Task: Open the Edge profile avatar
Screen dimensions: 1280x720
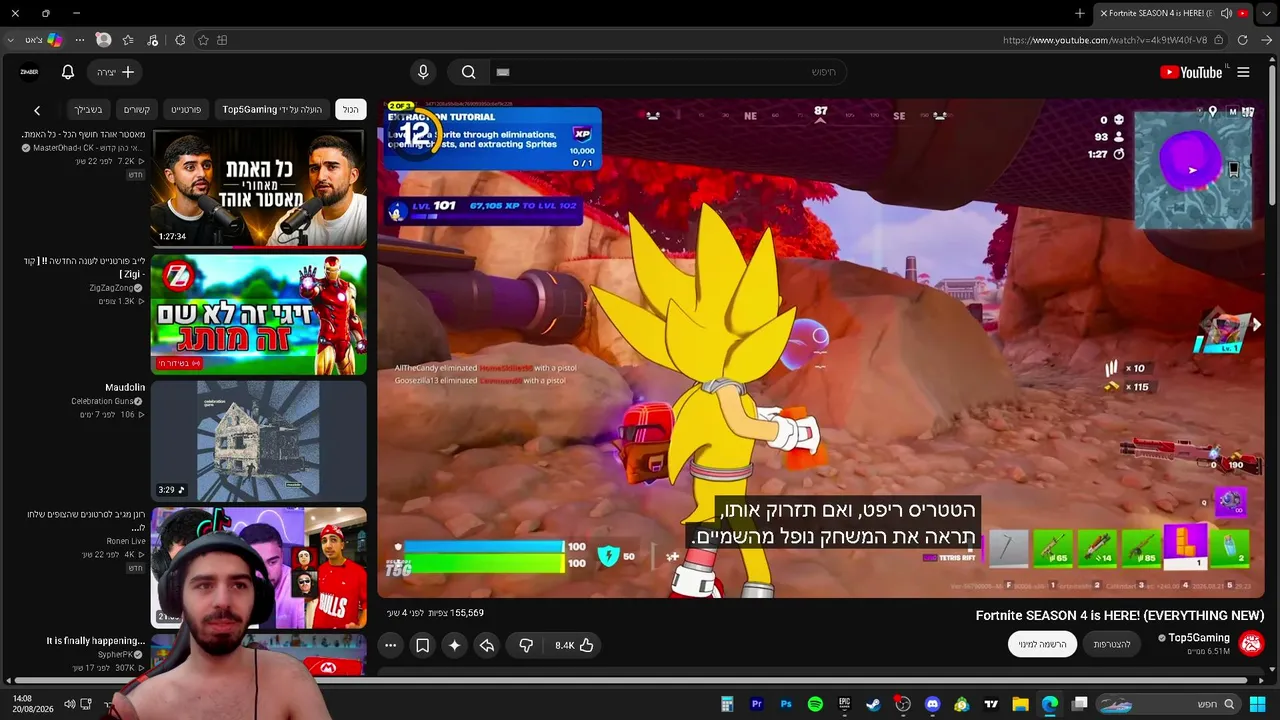Action: coord(103,40)
